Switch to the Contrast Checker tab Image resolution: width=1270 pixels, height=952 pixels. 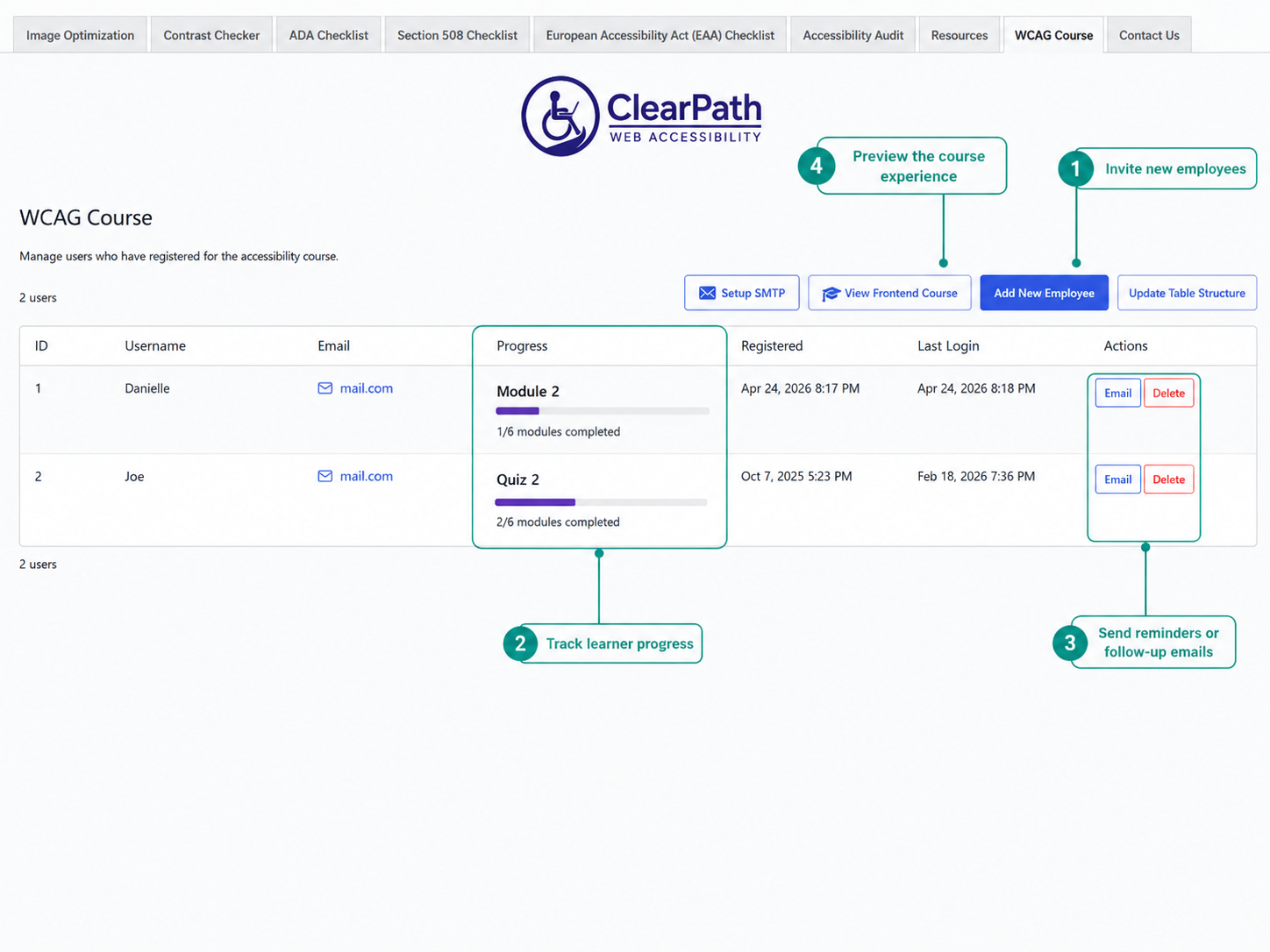211,35
